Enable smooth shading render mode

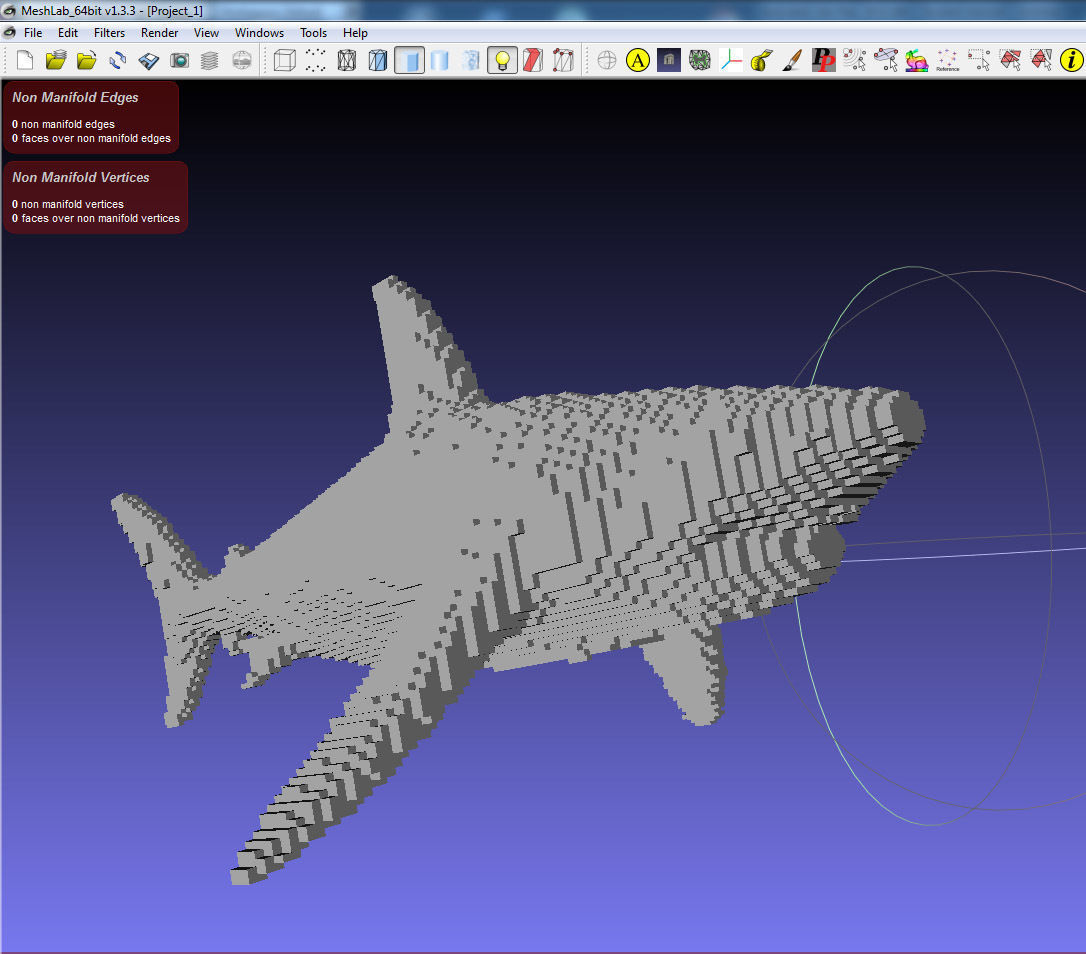point(440,60)
